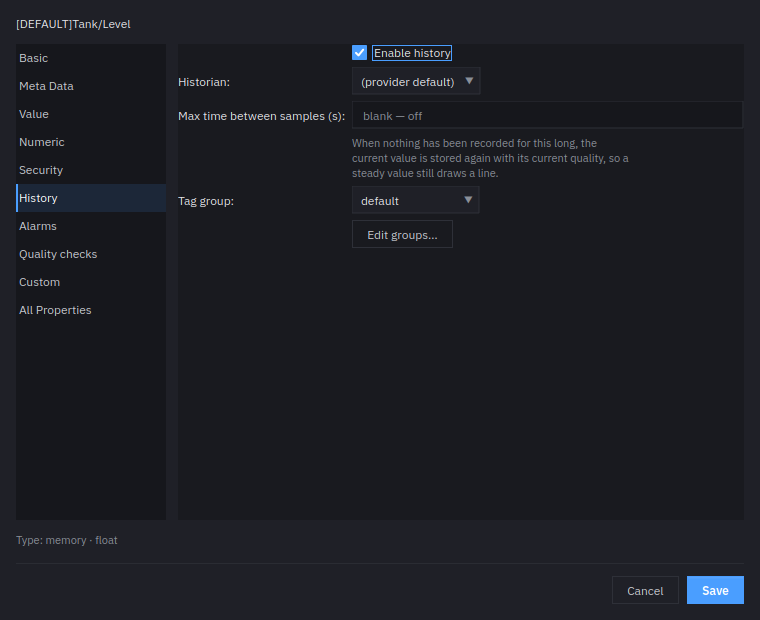Switch to Quality checks section

[91, 254]
